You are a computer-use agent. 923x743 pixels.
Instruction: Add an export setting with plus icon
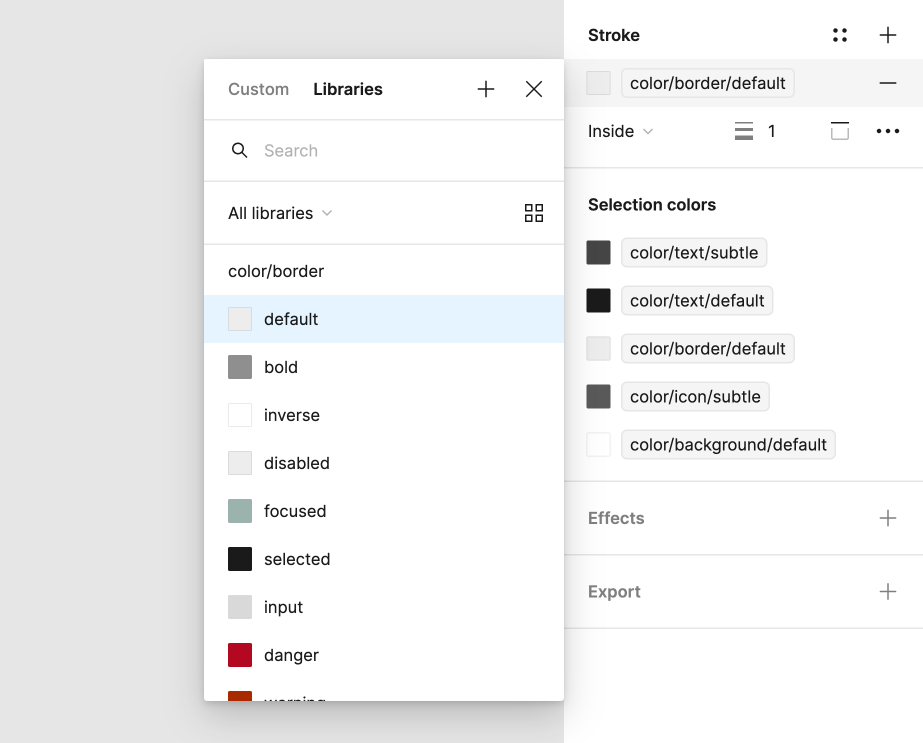point(888,591)
